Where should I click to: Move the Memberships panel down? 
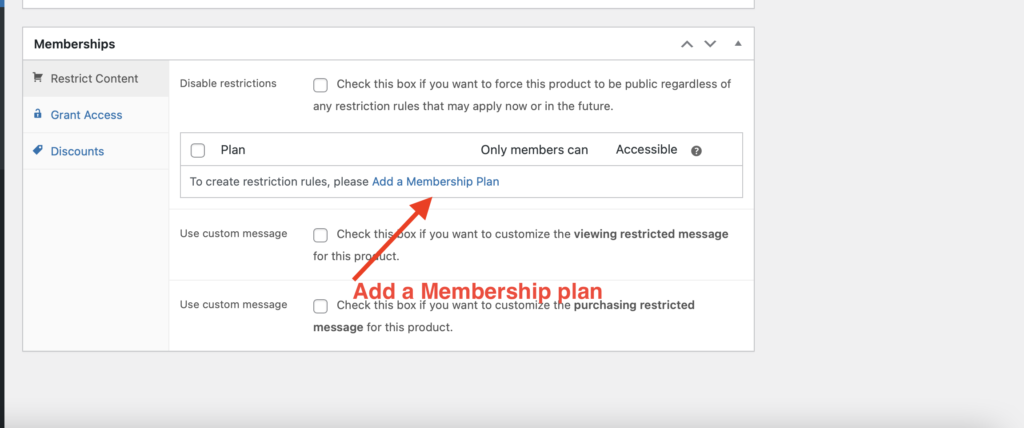(710, 44)
